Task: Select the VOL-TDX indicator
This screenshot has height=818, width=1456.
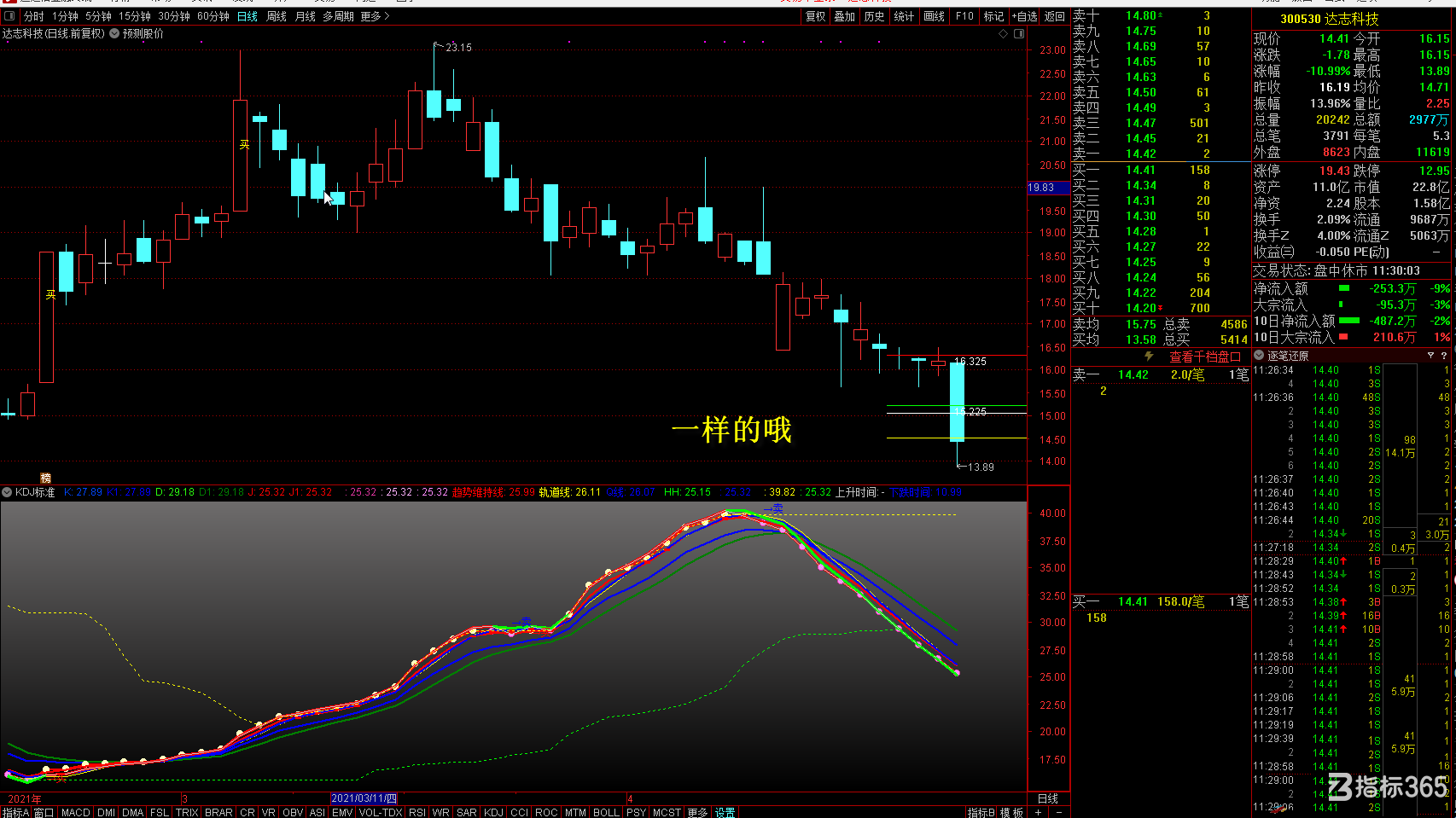Action: tap(381, 812)
